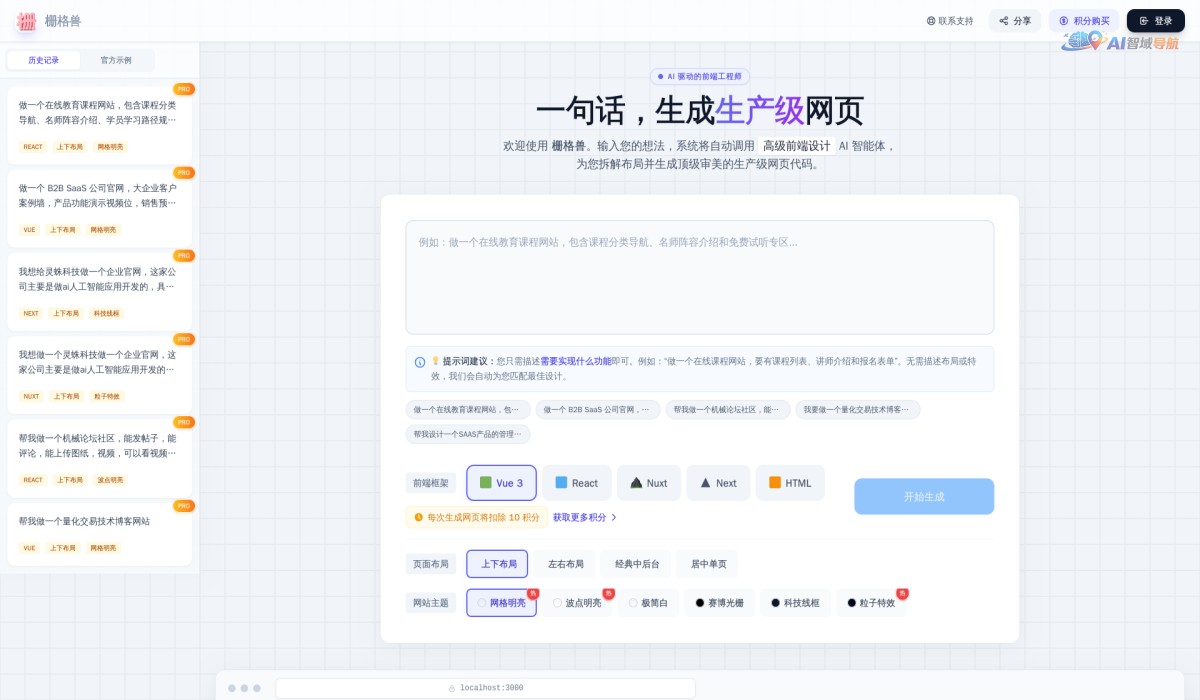Click the NUXT tag on the history card
Image resolution: width=1200 pixels, height=700 pixels.
click(x=31, y=396)
